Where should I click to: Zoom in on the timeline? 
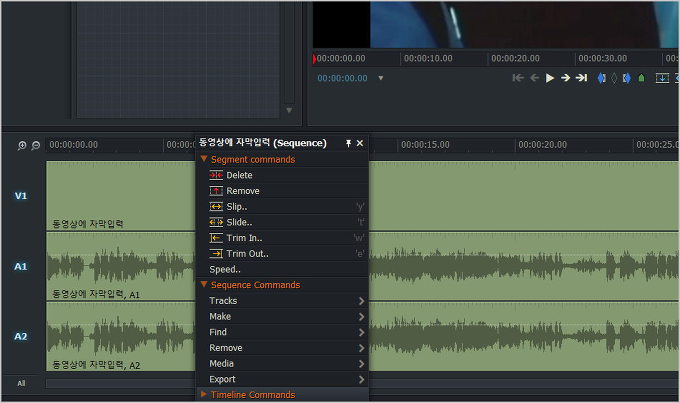point(22,145)
